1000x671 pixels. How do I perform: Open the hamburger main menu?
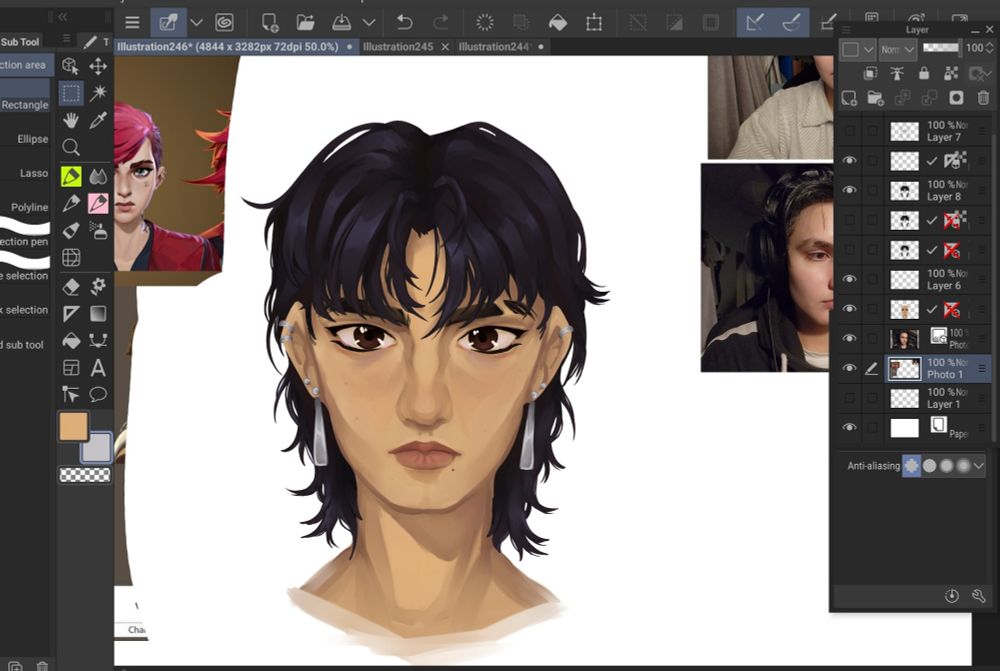(132, 22)
